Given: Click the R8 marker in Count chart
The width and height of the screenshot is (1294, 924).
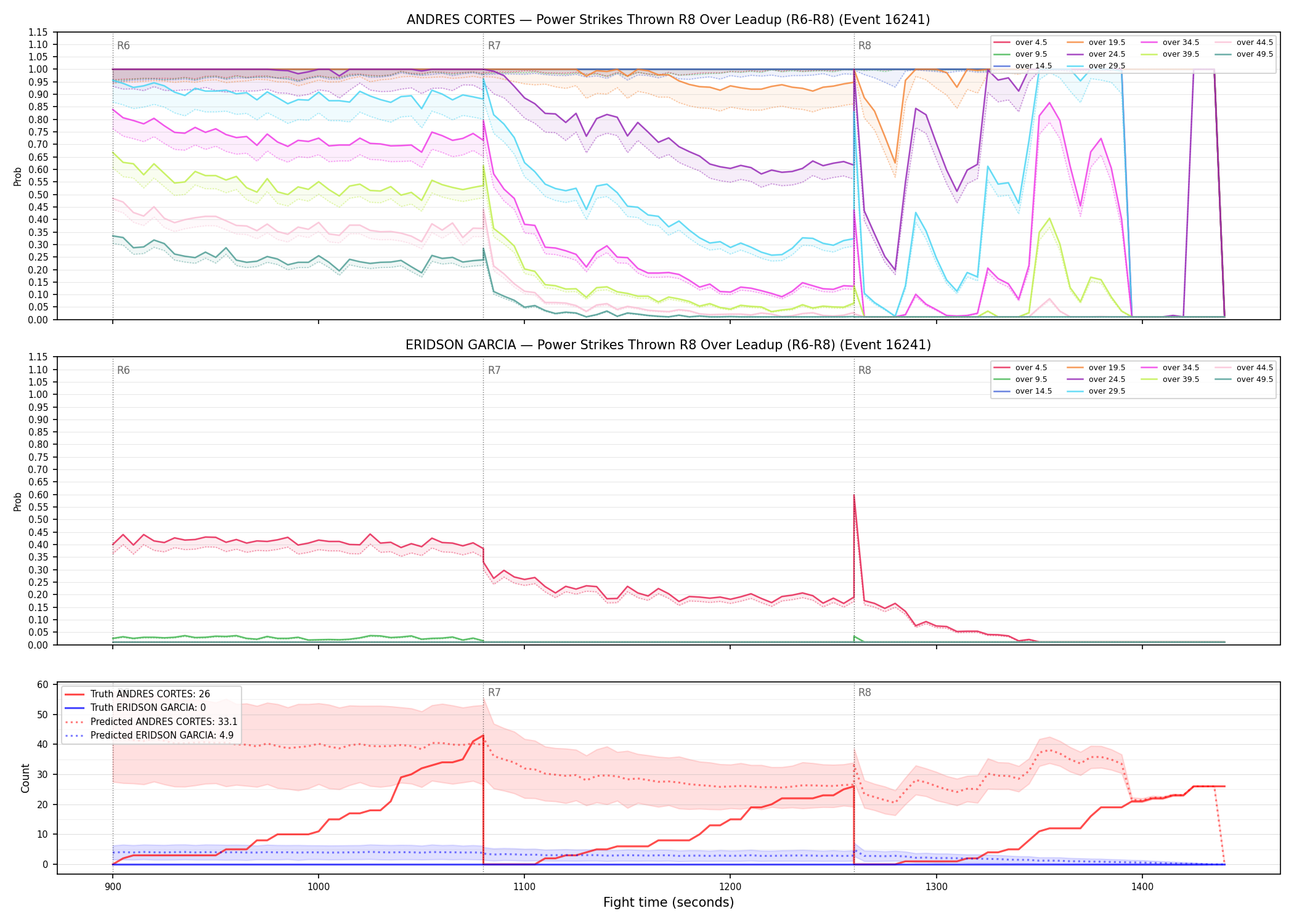Looking at the screenshot, I should [x=865, y=692].
